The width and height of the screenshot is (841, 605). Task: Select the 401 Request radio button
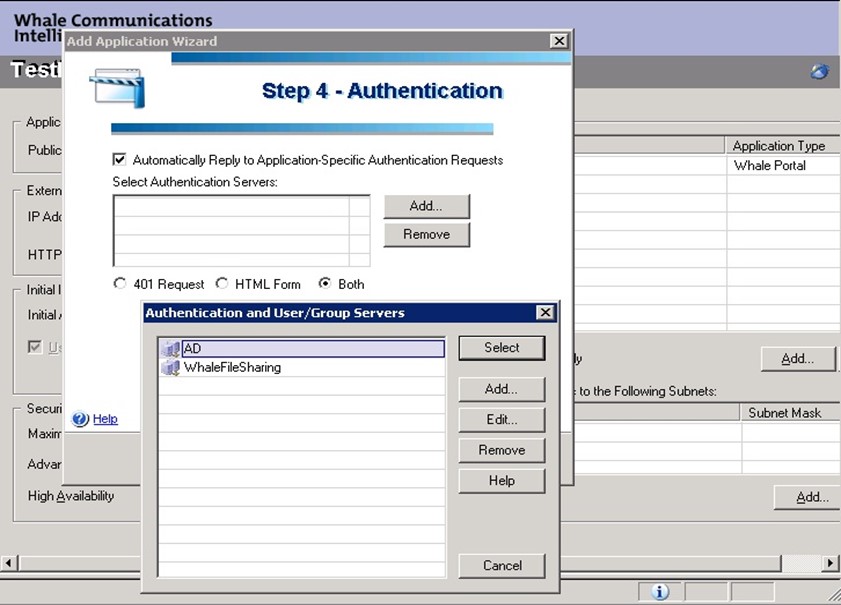pyautogui.click(x=121, y=284)
